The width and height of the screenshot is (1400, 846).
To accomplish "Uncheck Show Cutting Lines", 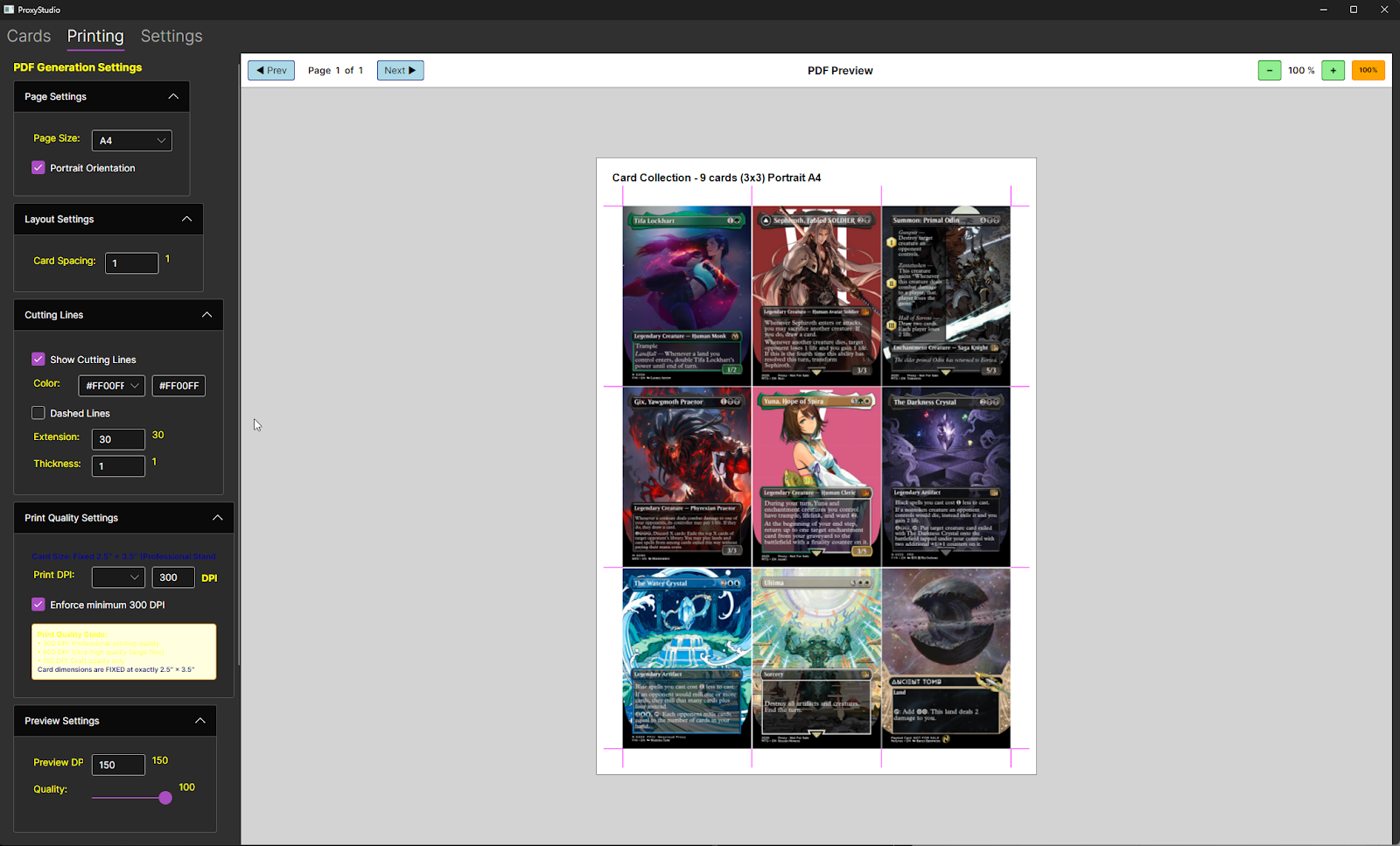I will (x=38, y=360).
